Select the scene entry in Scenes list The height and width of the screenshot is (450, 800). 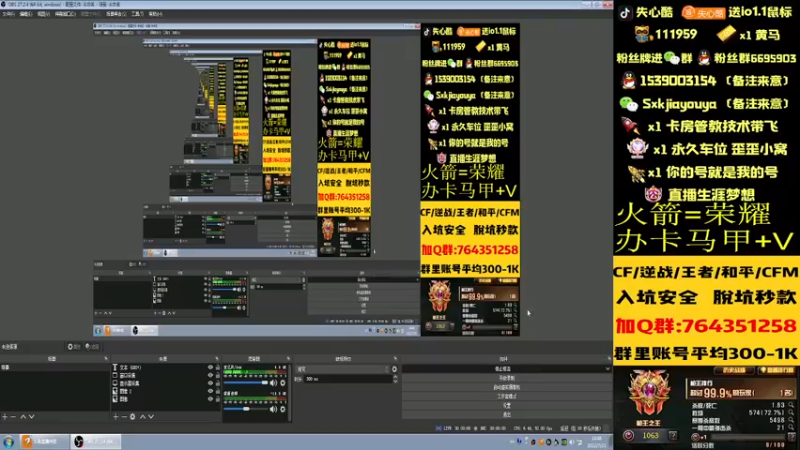tap(55, 367)
